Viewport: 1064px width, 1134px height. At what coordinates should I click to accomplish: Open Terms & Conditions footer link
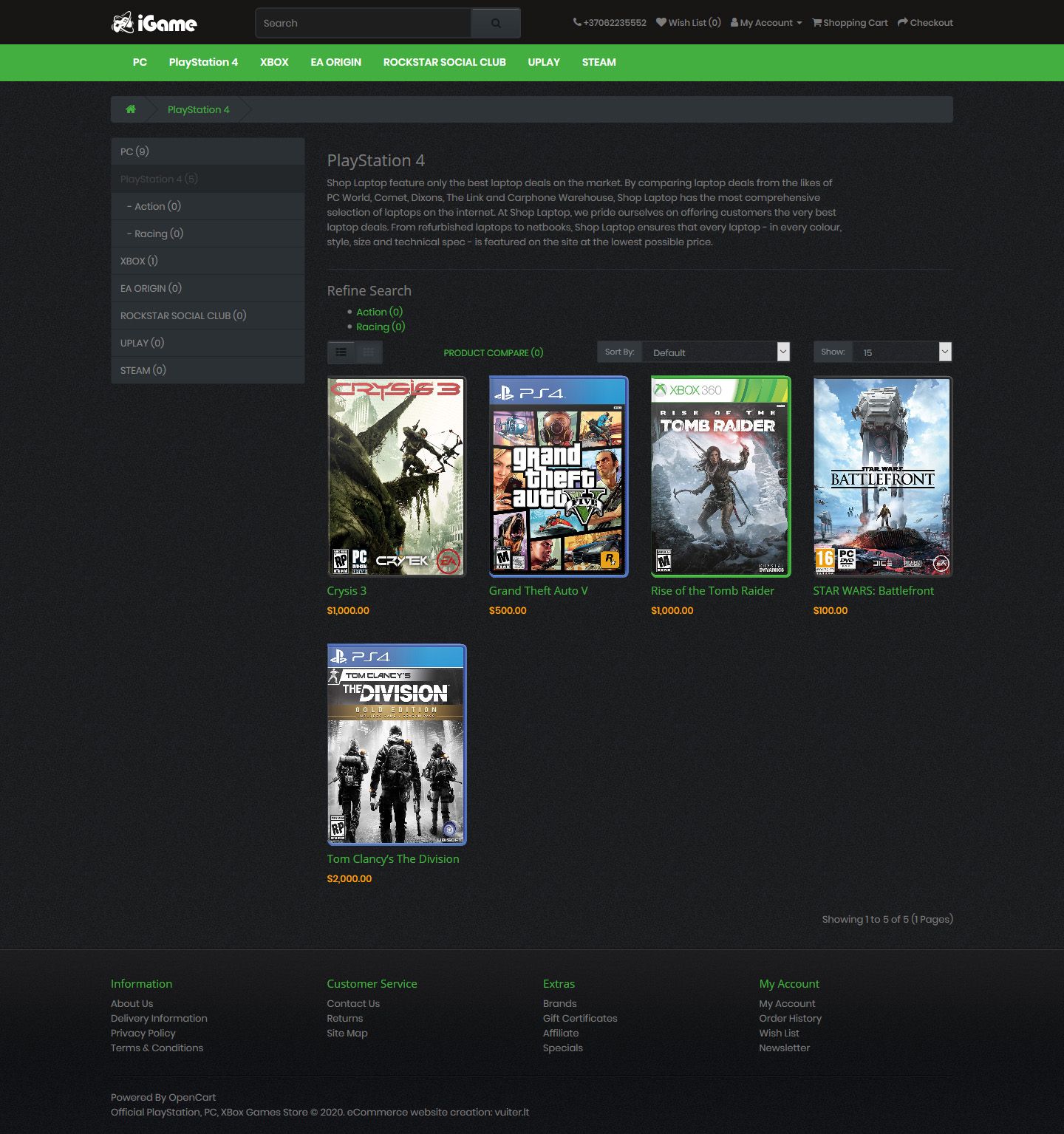(x=157, y=1048)
